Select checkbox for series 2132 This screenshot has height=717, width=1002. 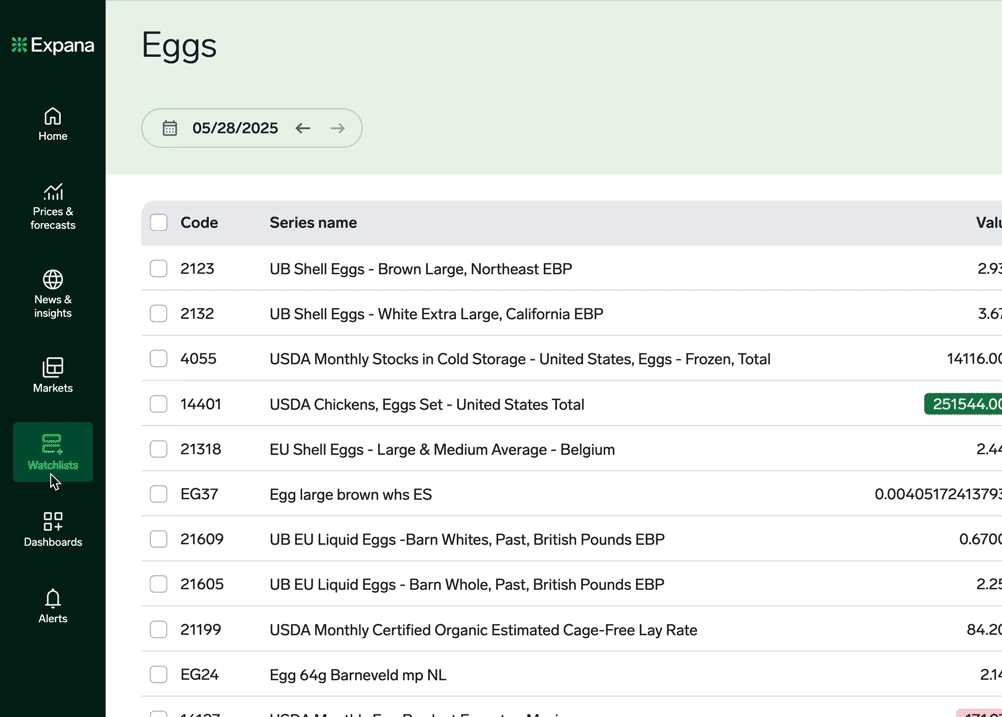click(x=158, y=314)
